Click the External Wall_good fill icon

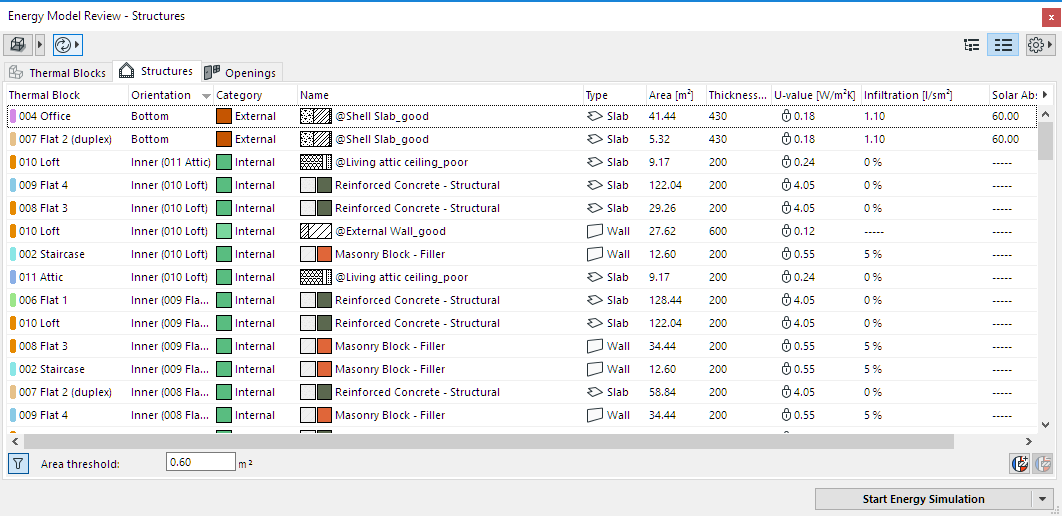coord(316,232)
